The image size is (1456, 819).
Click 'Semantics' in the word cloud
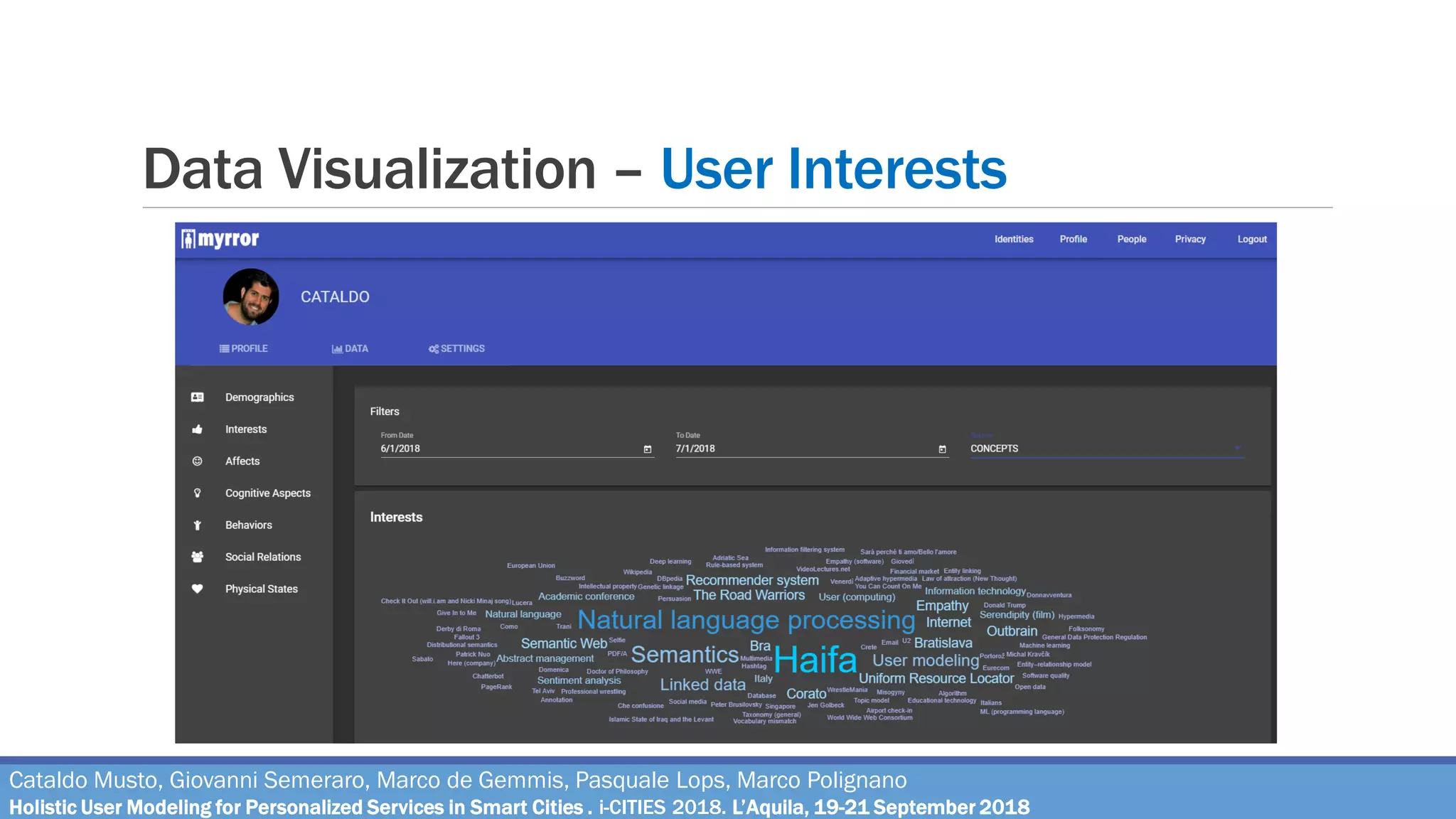click(685, 655)
